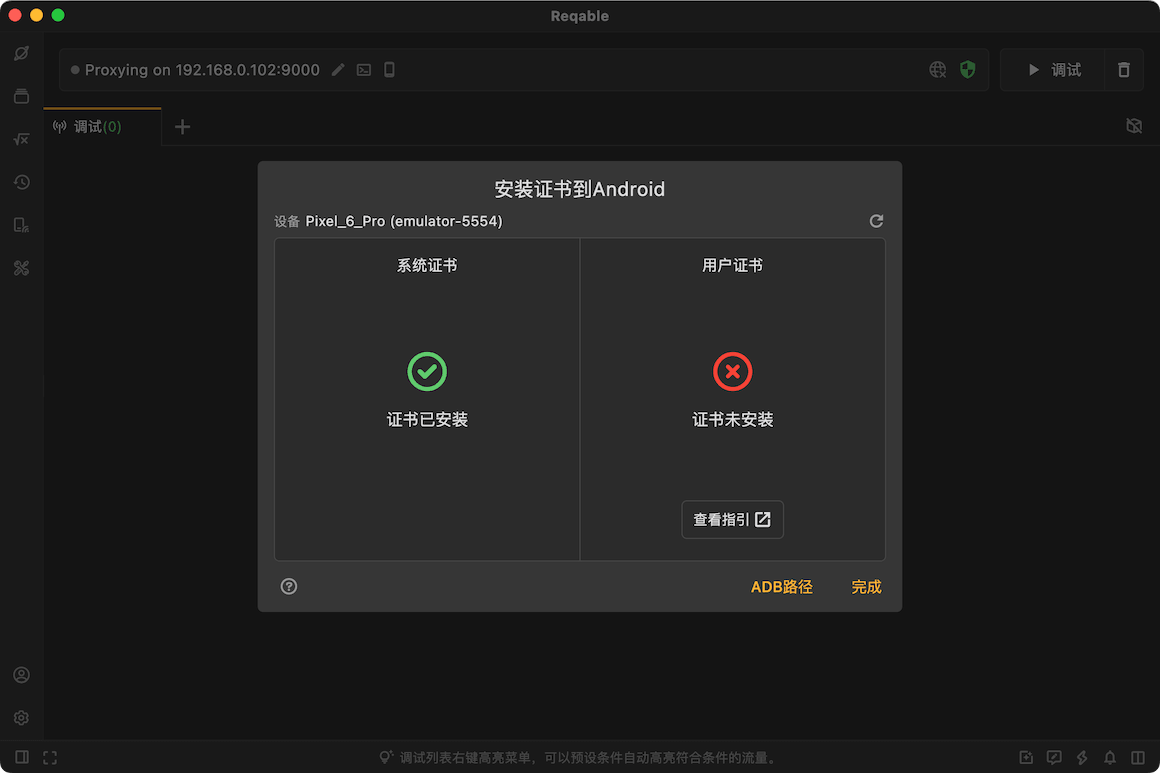Open the user account icon in sidebar
Screen dimensions: 1160x773
click(x=21, y=675)
